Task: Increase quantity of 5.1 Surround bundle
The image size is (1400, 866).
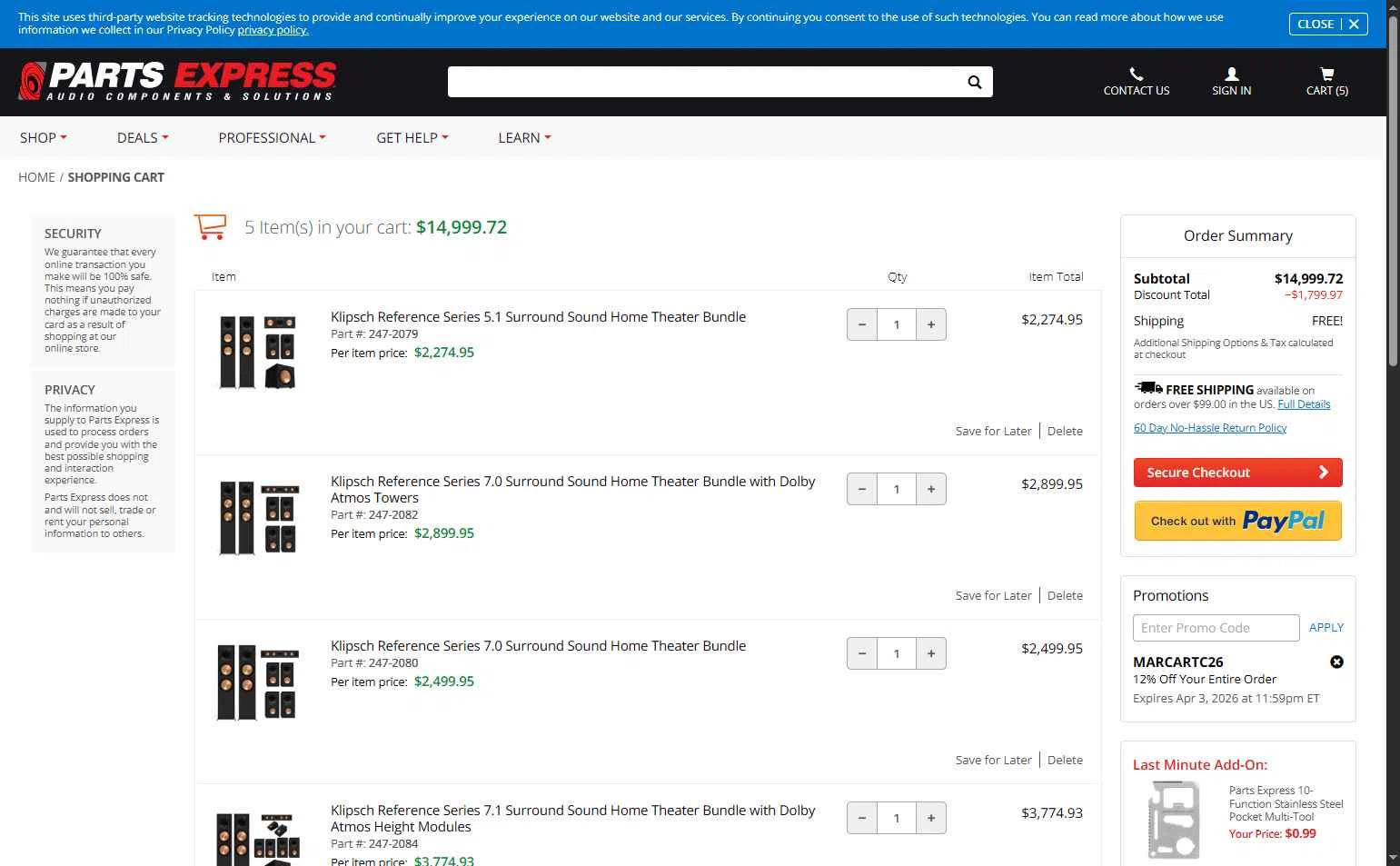Action: click(931, 324)
